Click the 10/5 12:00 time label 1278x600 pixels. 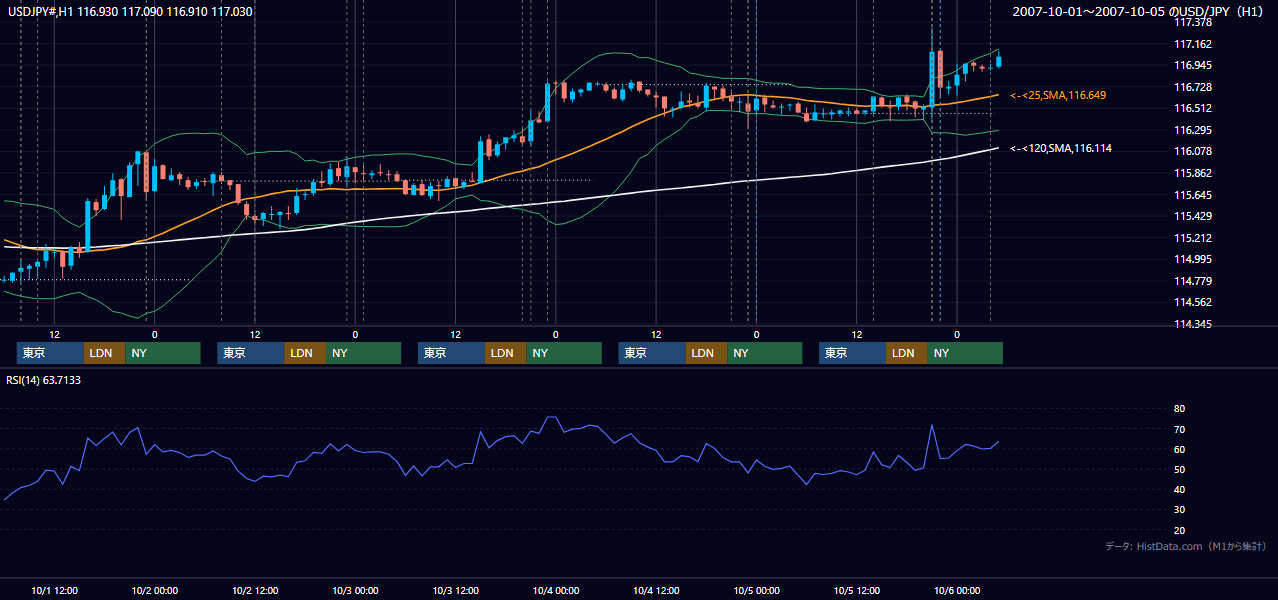[x=857, y=590]
